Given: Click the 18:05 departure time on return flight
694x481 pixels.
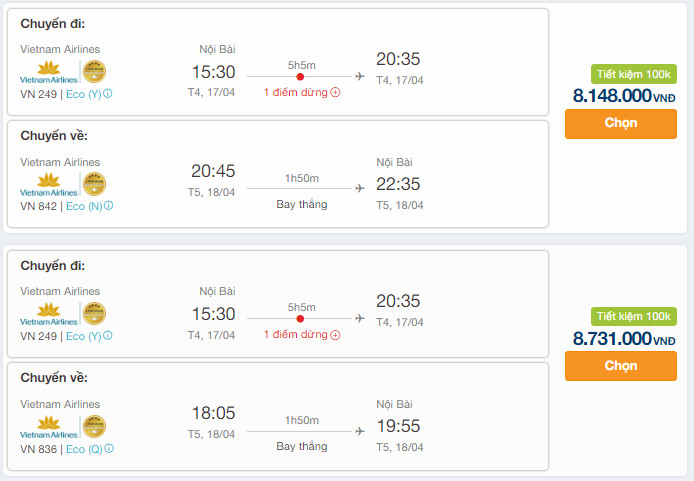Looking at the screenshot, I should 213,413.
